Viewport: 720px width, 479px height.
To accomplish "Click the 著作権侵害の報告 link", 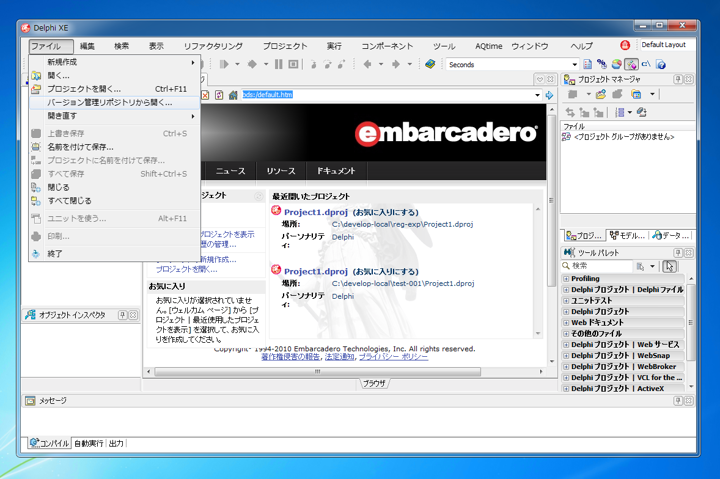I will click(291, 357).
